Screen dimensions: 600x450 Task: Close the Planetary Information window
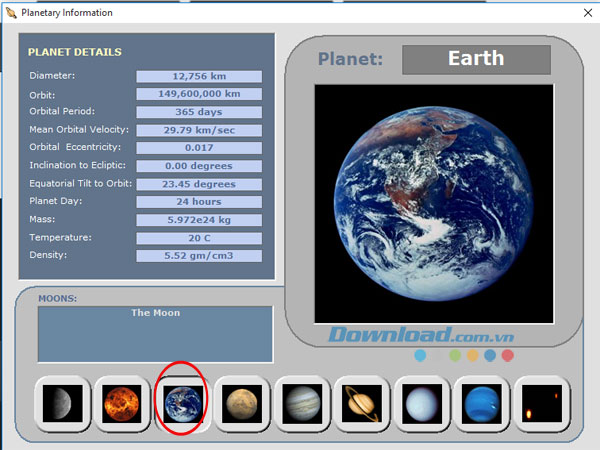[588, 13]
